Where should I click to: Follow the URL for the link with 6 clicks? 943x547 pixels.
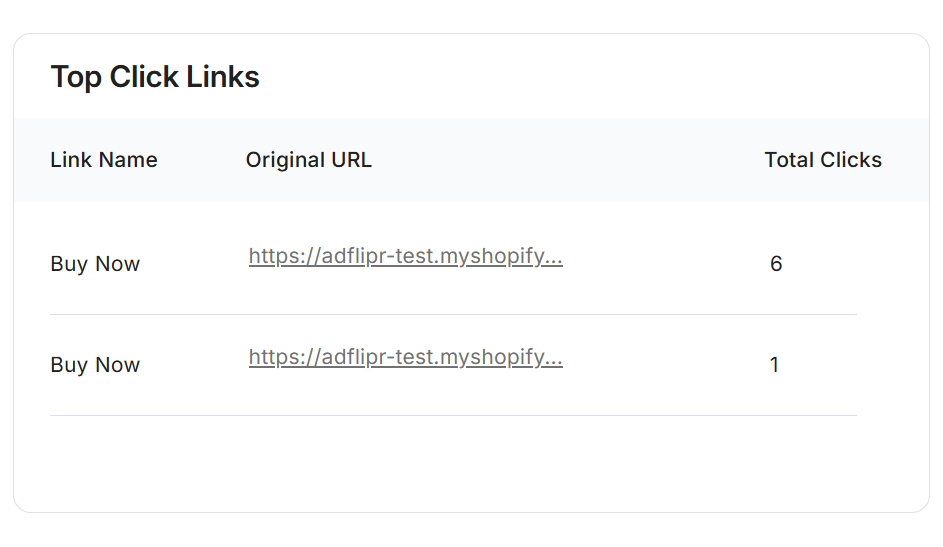(x=405, y=257)
